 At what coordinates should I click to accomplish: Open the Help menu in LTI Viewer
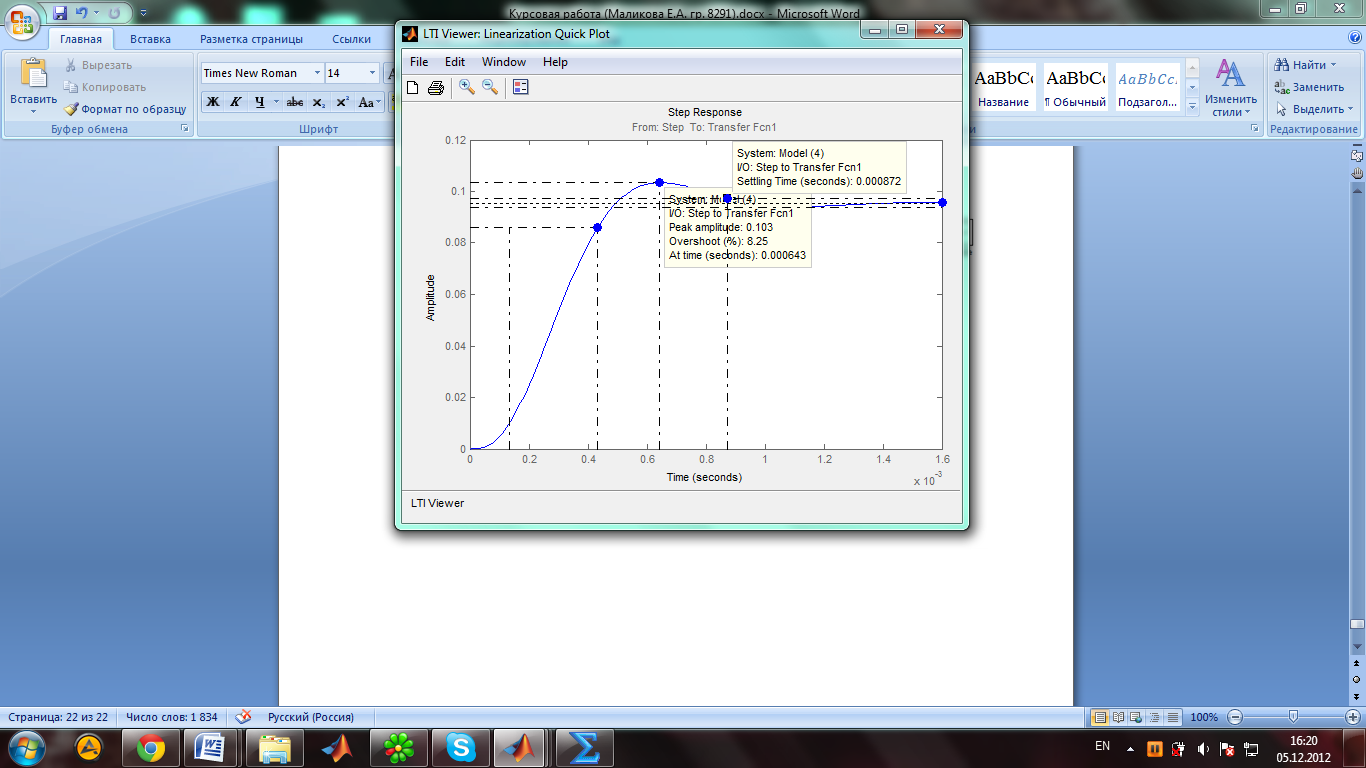point(555,62)
